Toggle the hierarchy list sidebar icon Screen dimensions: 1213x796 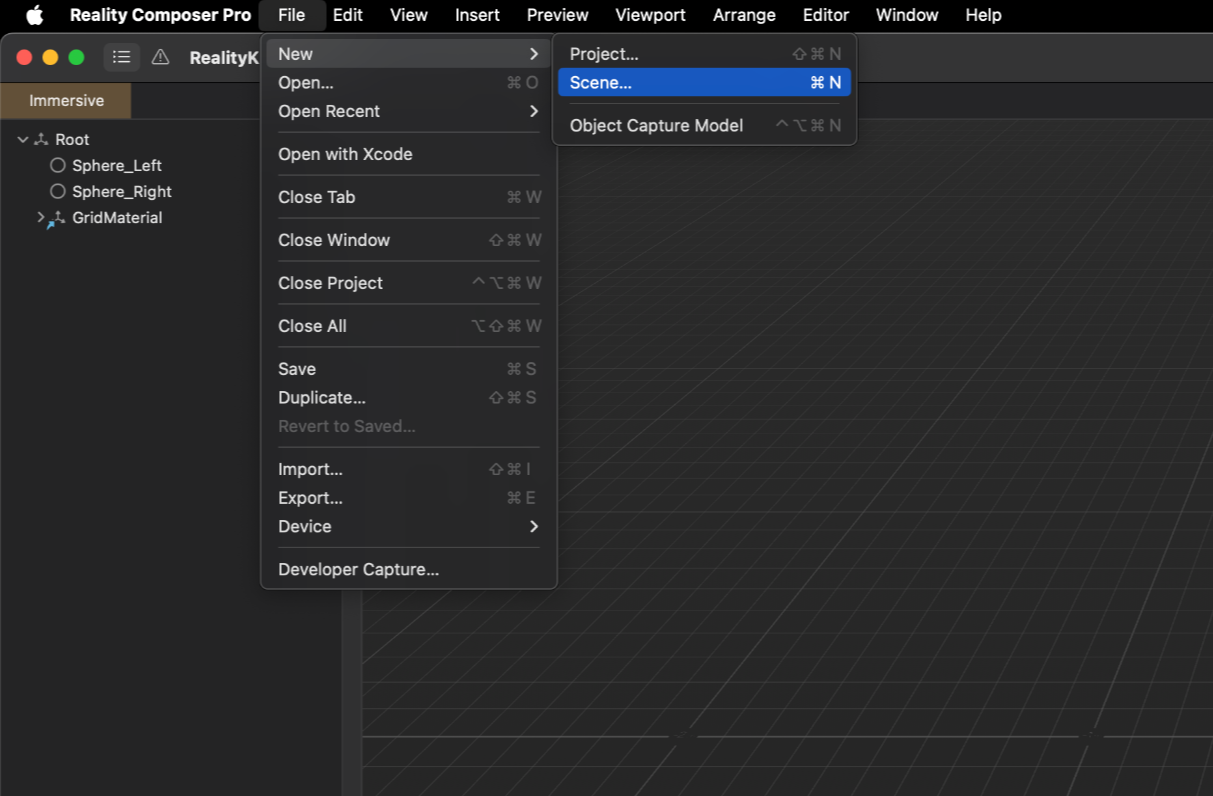[121, 57]
